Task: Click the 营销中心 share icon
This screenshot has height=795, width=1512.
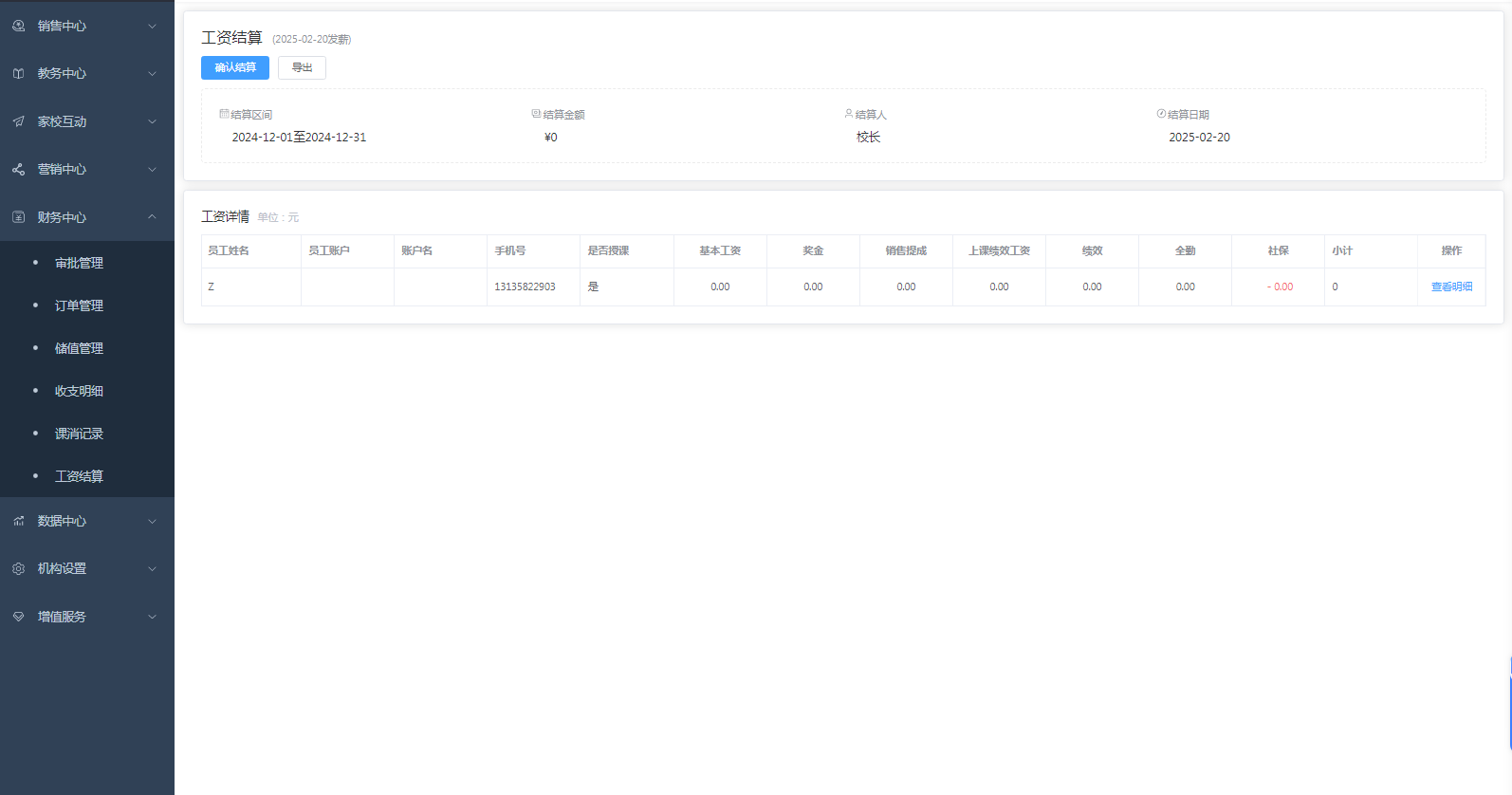Action: point(19,170)
